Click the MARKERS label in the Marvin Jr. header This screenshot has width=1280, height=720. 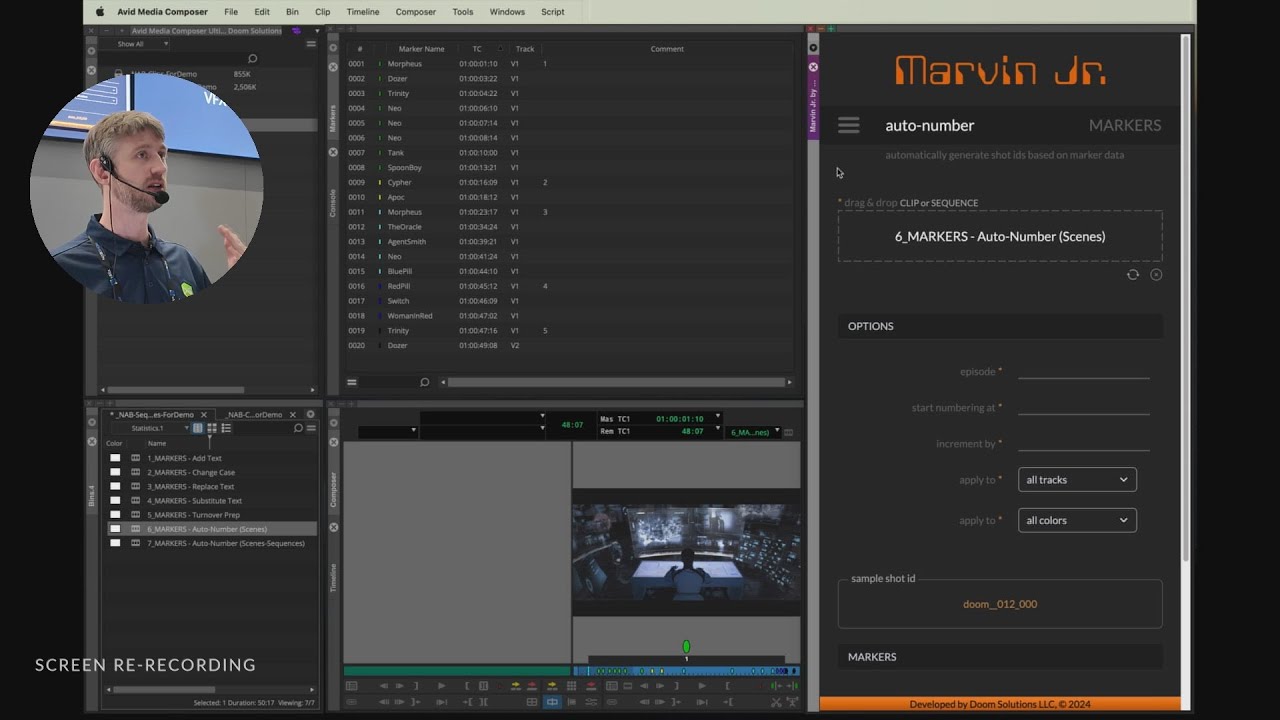[x=1125, y=125]
